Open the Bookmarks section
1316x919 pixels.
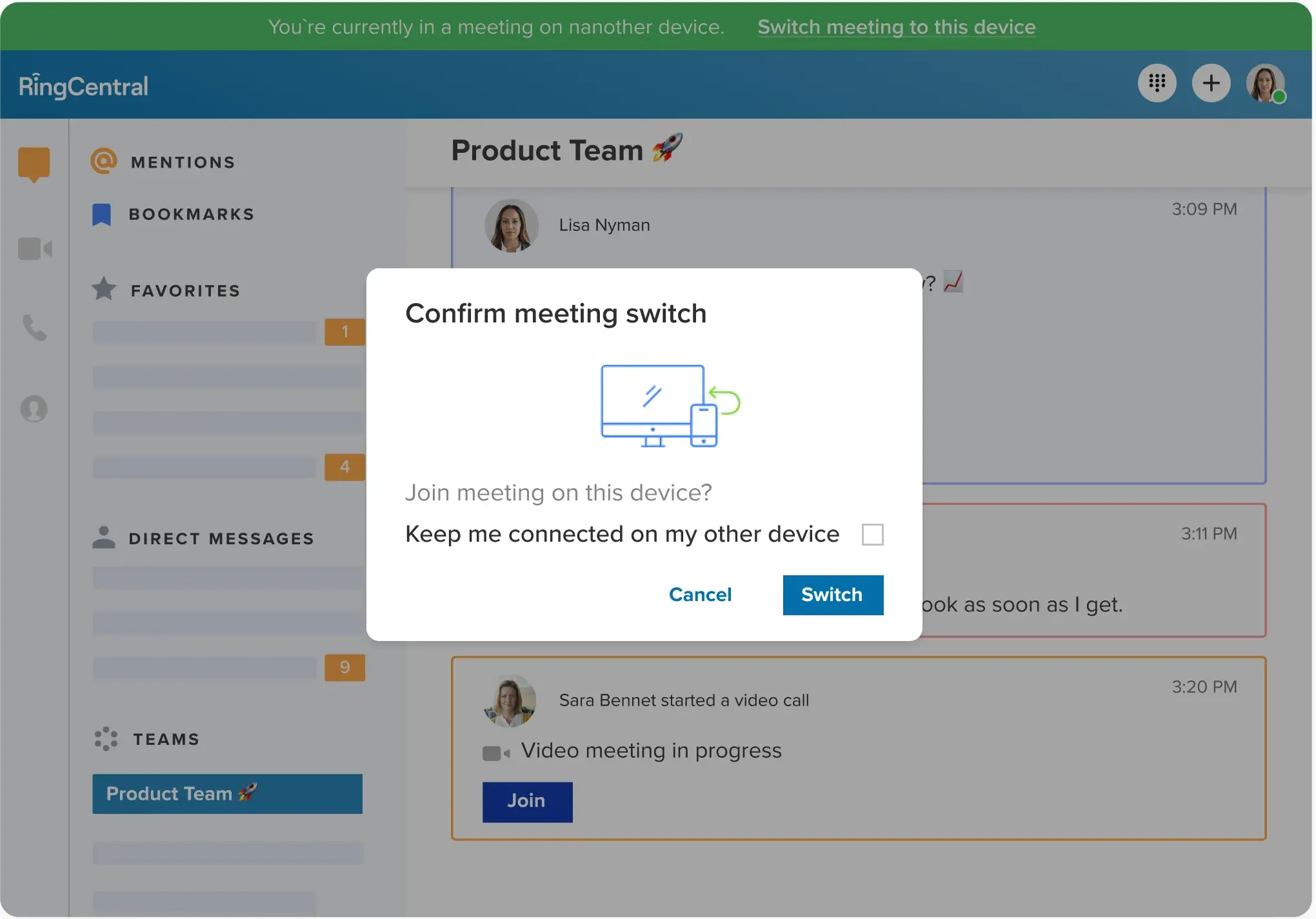[192, 213]
